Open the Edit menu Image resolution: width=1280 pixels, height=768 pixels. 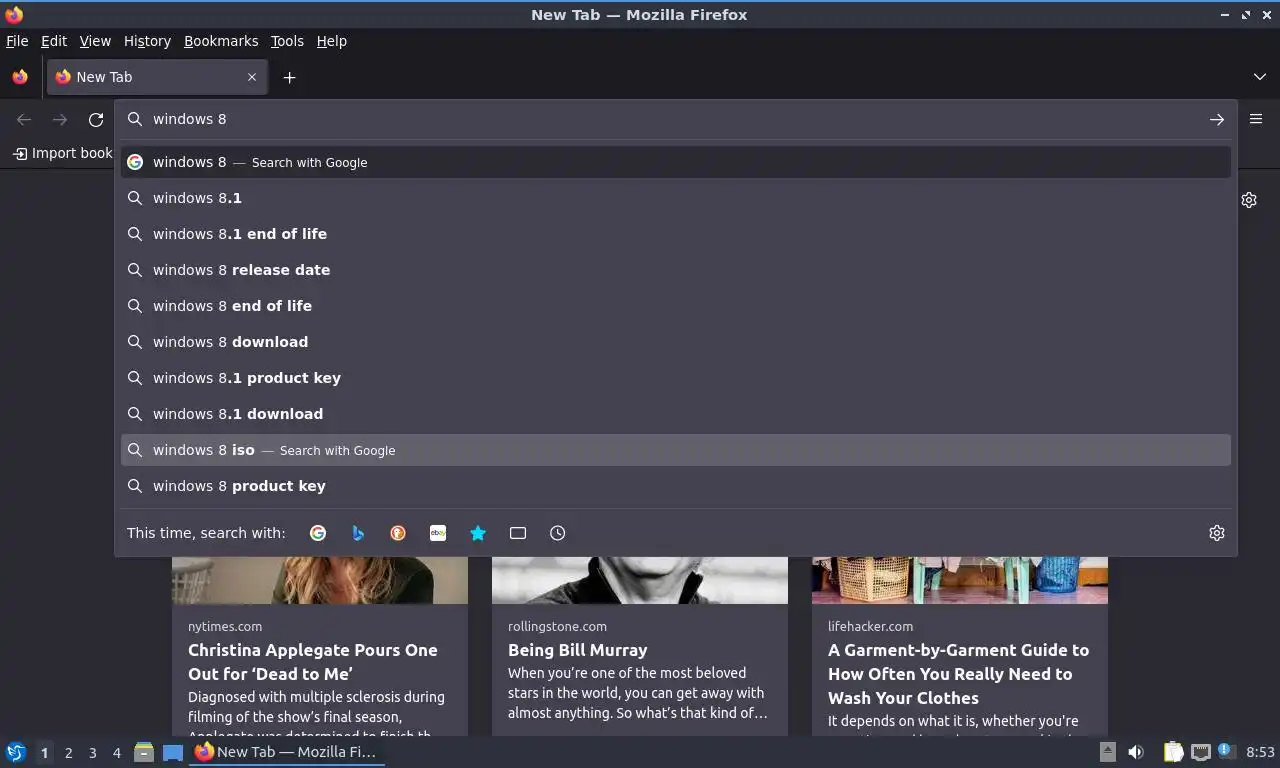54,41
